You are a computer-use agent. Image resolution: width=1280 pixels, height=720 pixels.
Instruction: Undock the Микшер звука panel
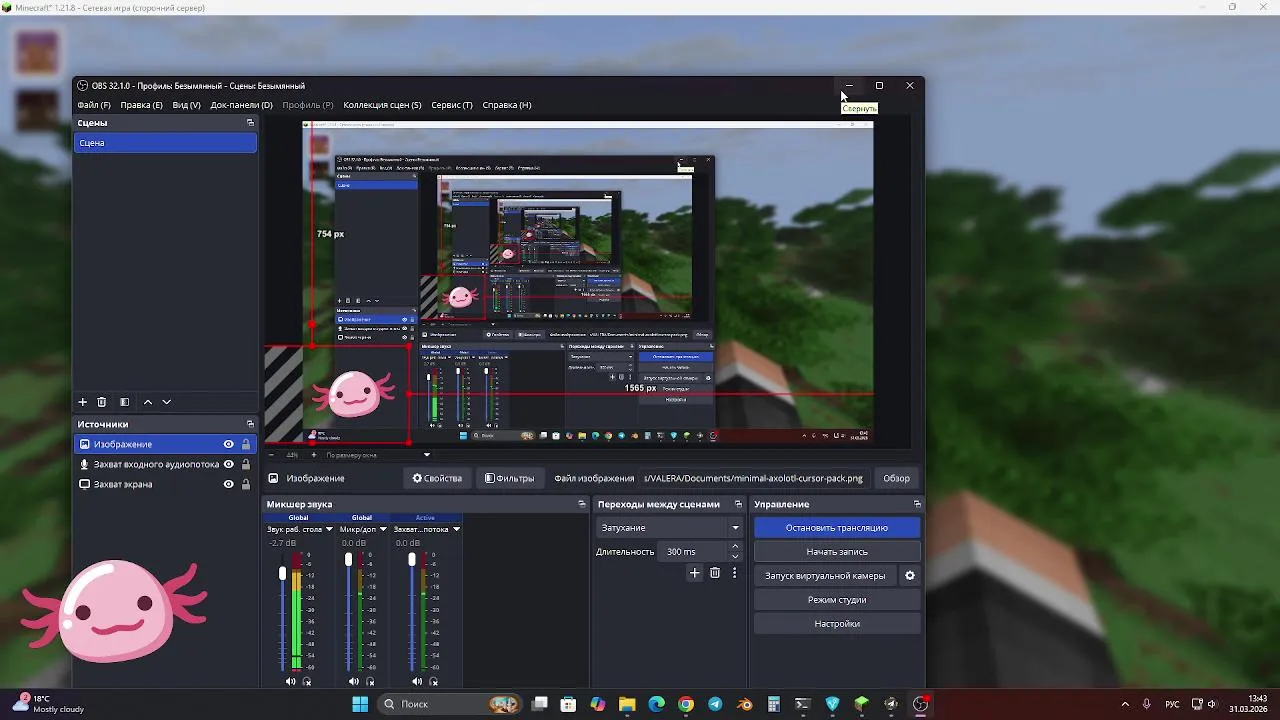pyautogui.click(x=582, y=504)
